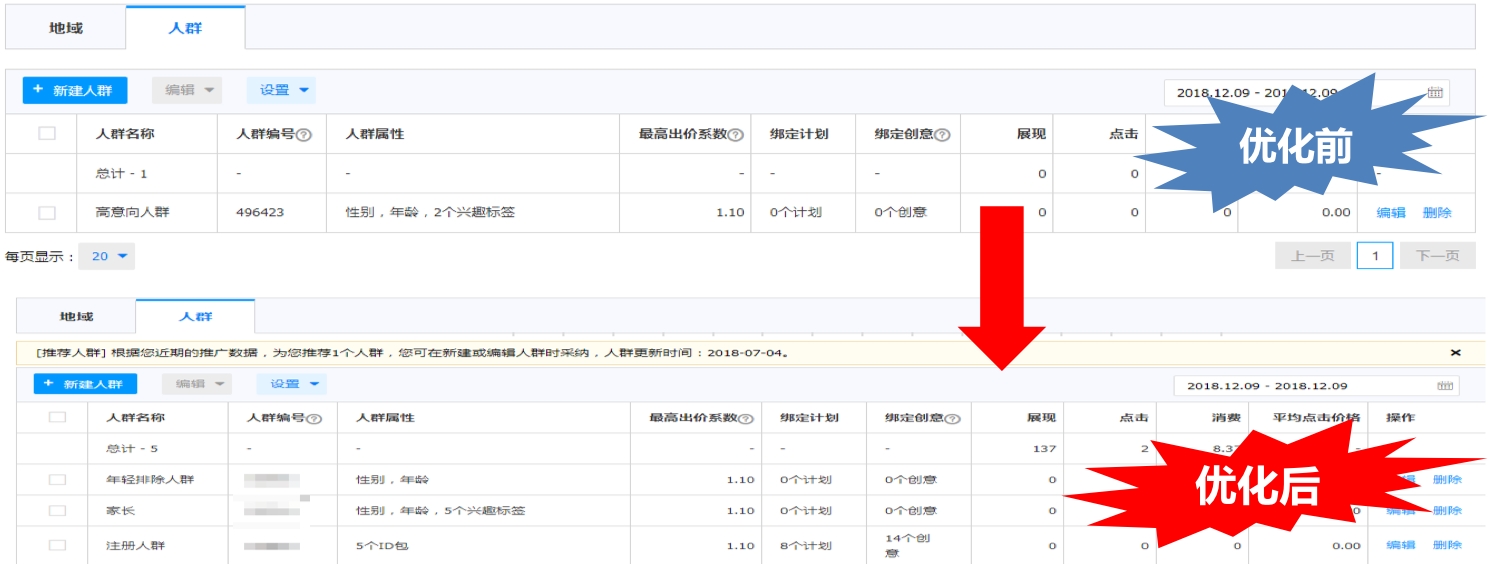This screenshot has height=564, width=1500.
Task: Dismiss the 推荐人群 notification with its X
Action: coord(1455,353)
